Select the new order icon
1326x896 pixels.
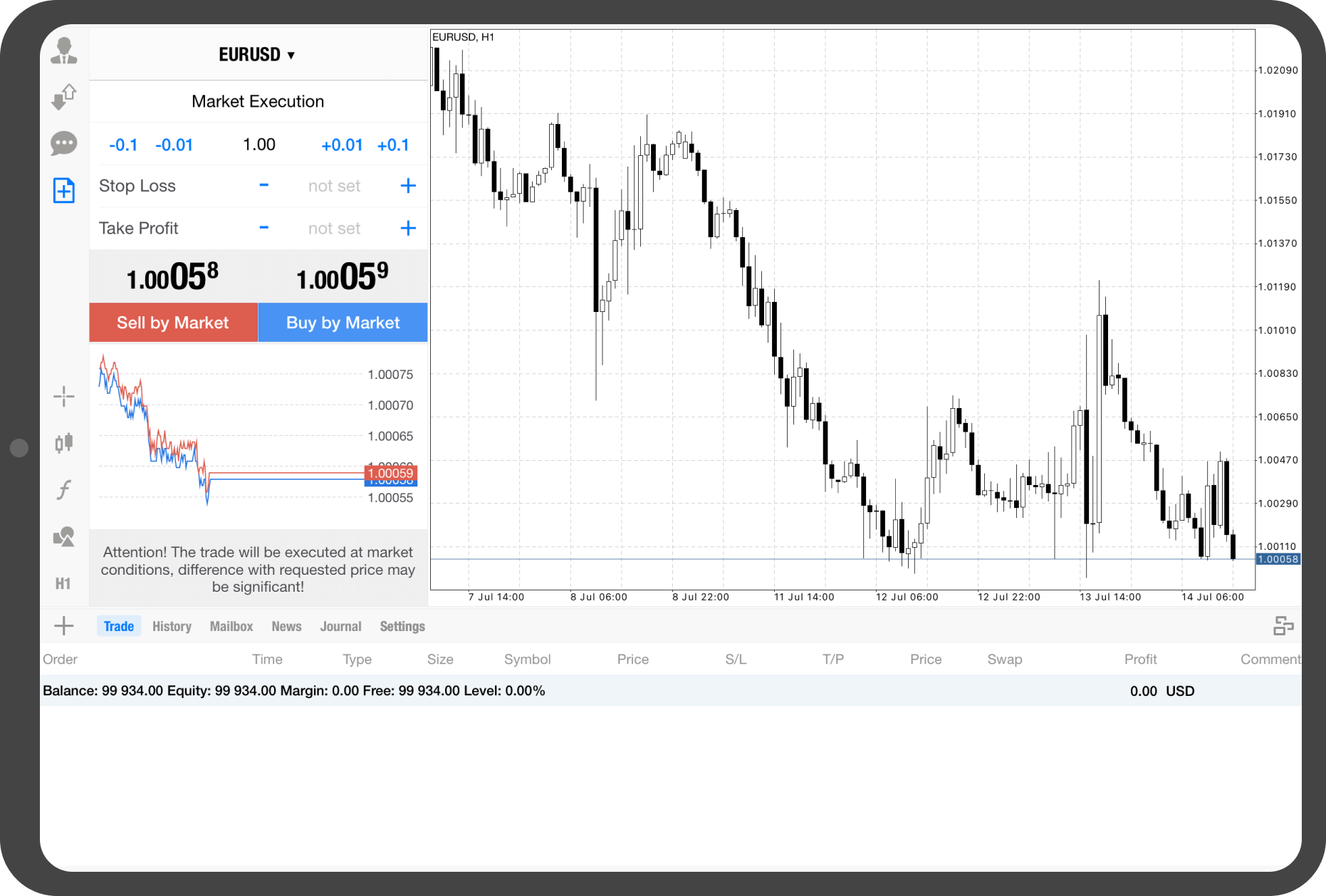click(64, 190)
